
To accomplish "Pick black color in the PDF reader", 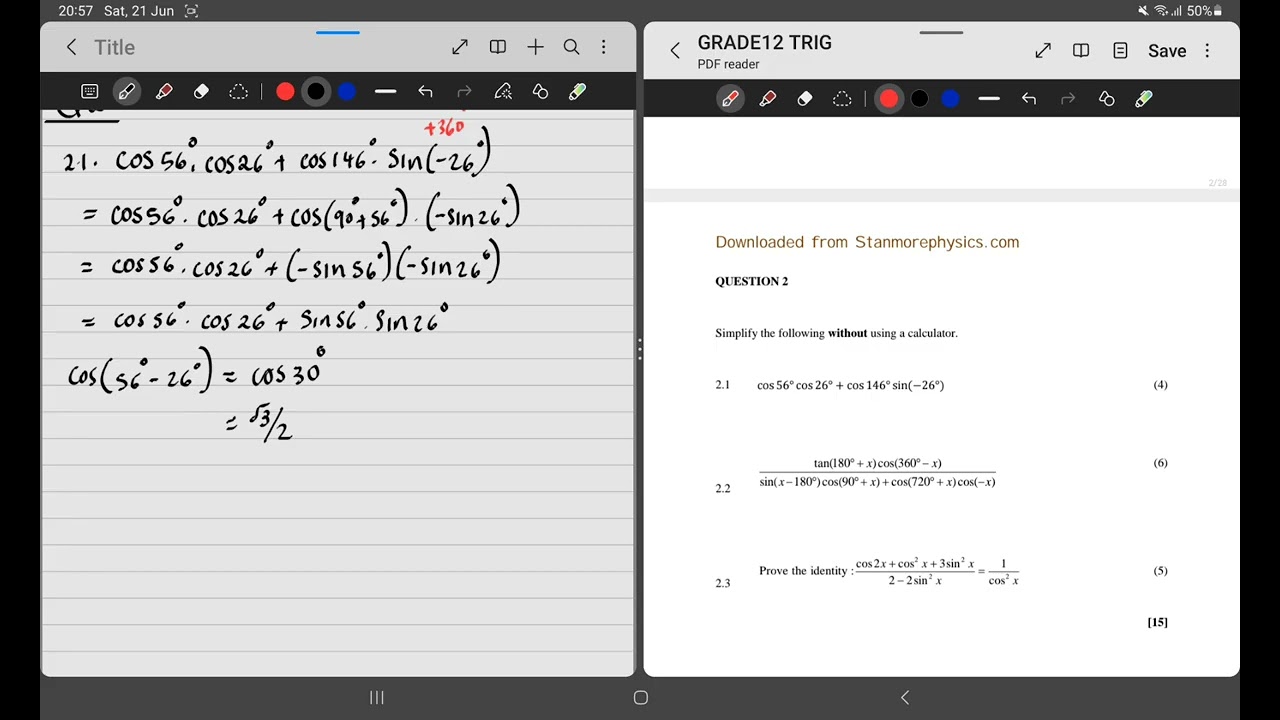I will (x=920, y=98).
